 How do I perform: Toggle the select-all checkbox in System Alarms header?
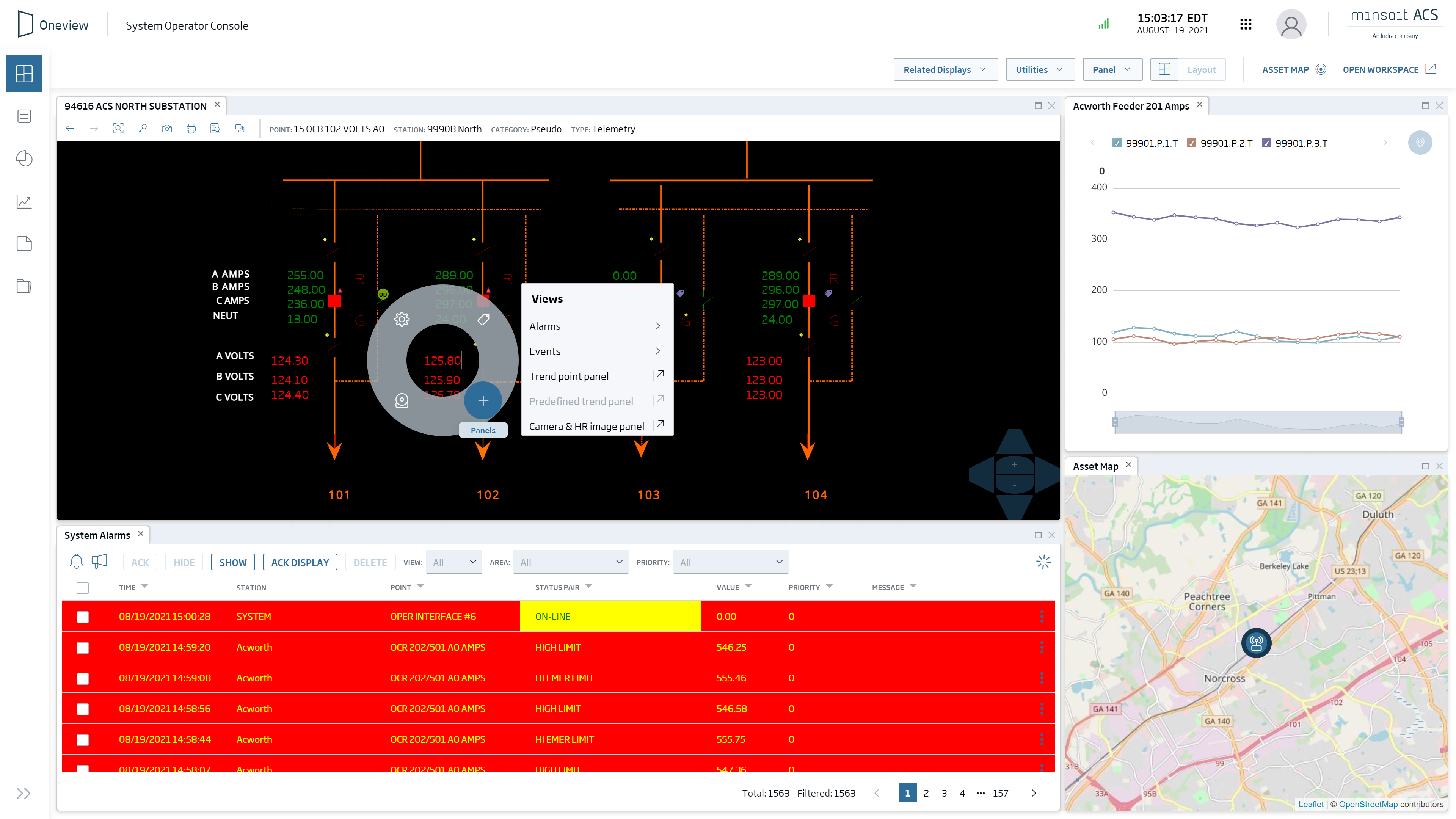point(83,588)
